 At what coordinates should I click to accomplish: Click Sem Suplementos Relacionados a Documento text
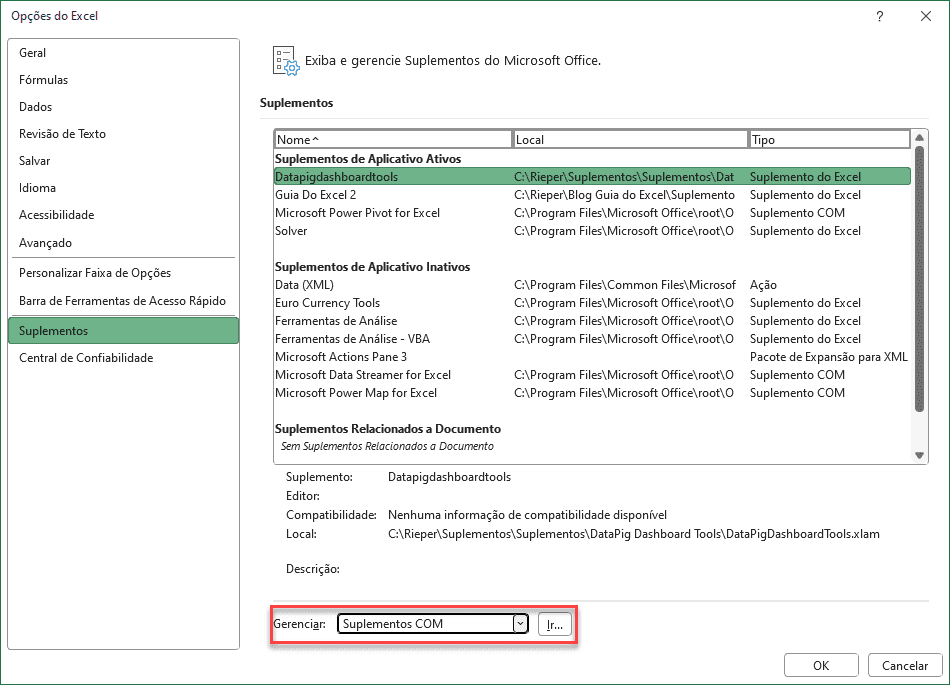coord(387,446)
